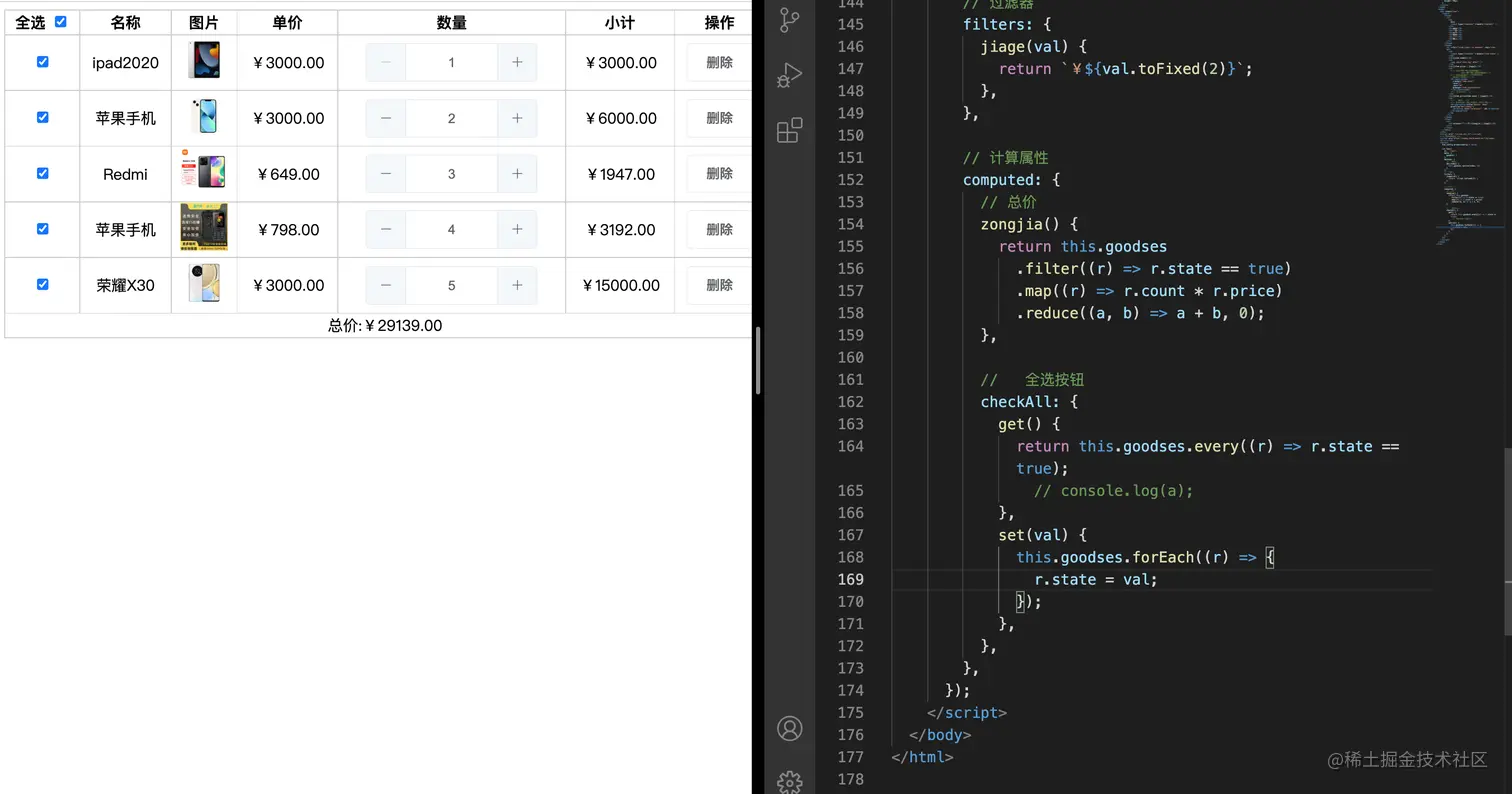Click the product image beside ¥6000.00 苹果手机
Screen dimensions: 1512x794
(204, 116)
